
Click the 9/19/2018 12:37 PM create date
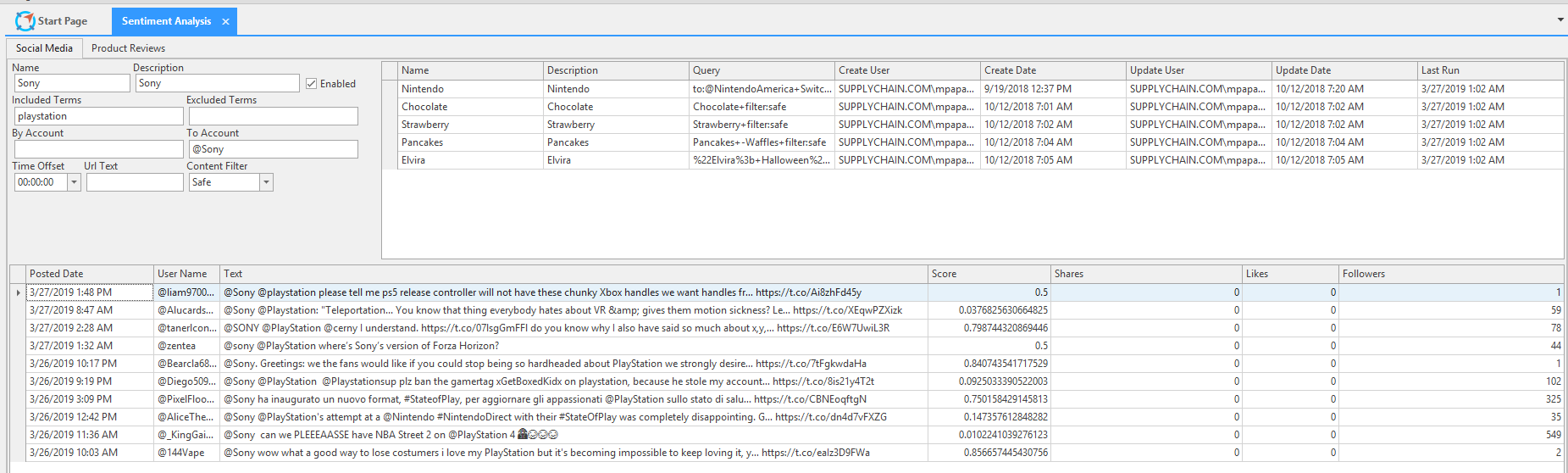1053,89
